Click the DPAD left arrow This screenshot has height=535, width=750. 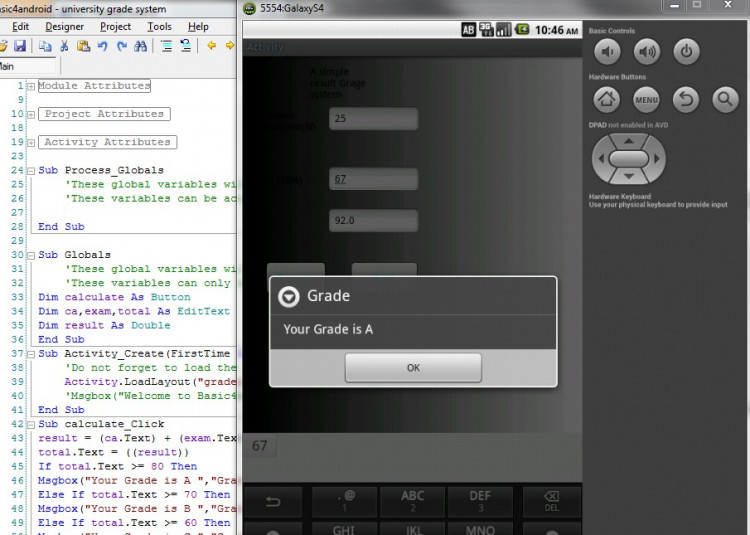click(601, 159)
